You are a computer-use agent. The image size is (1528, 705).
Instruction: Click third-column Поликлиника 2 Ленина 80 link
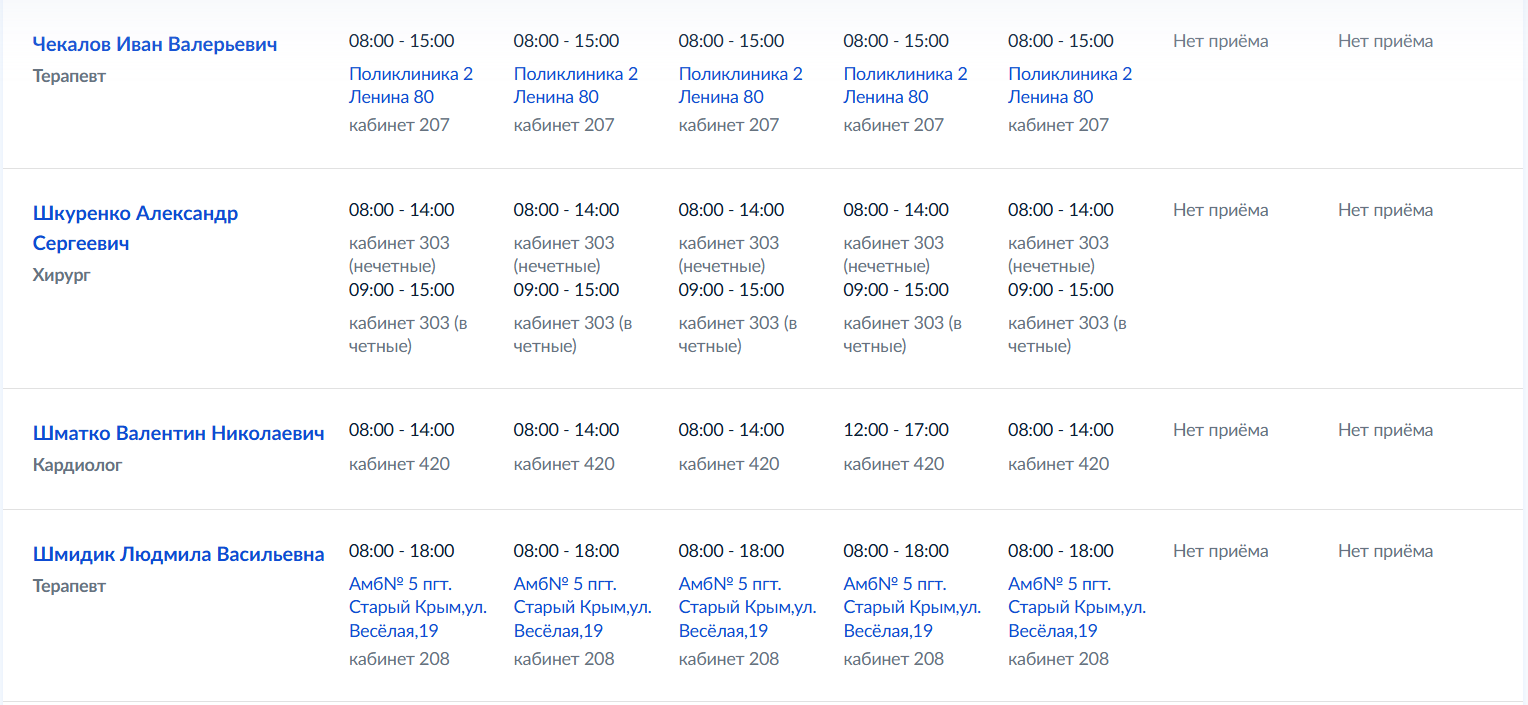(x=741, y=85)
